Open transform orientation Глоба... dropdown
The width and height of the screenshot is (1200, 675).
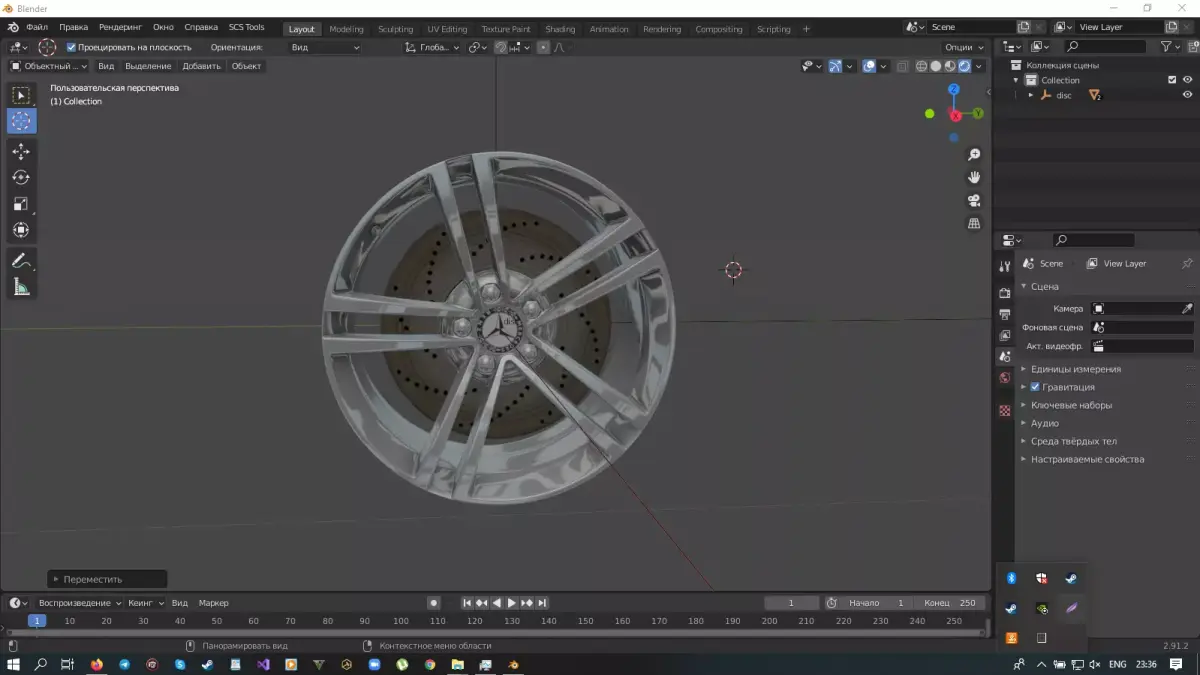(433, 47)
